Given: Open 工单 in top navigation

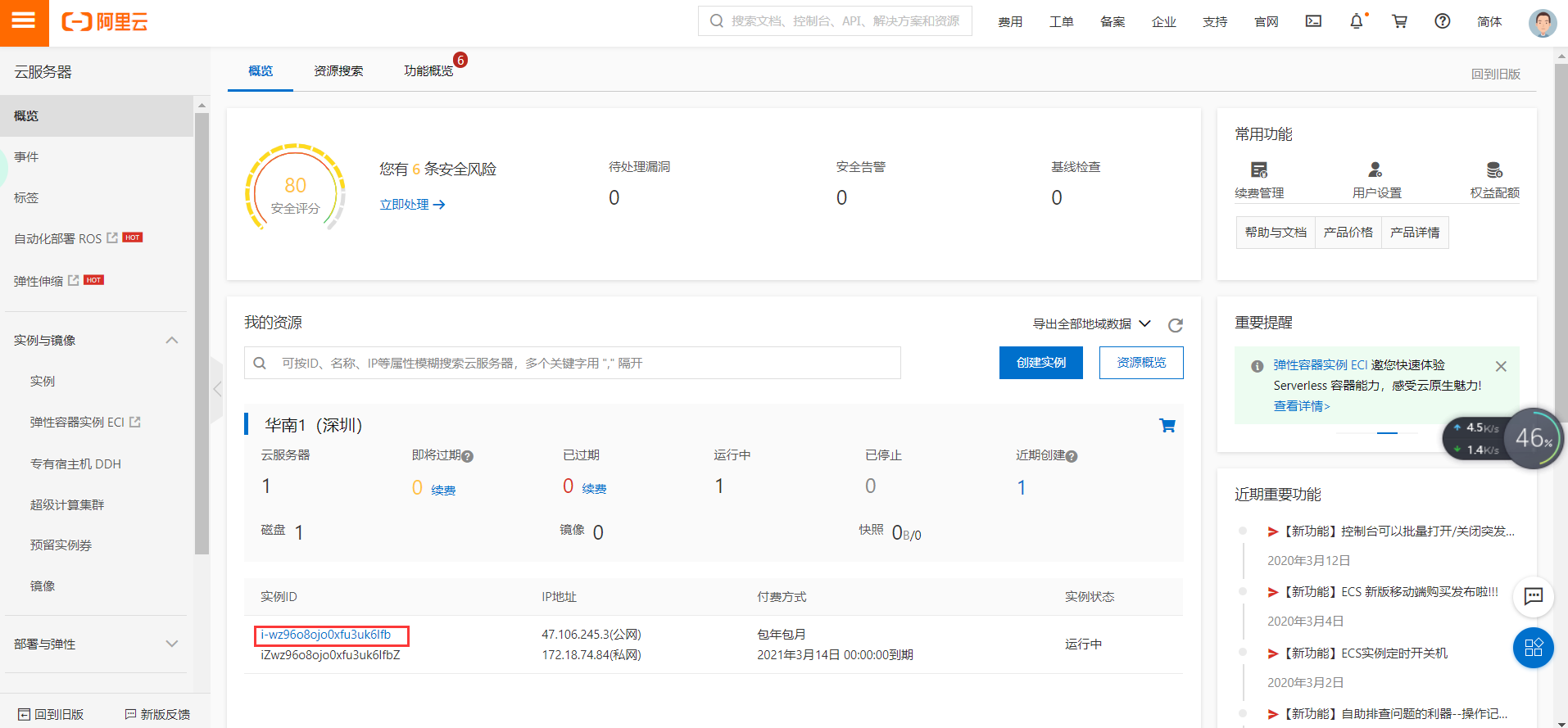Looking at the screenshot, I should tap(1062, 22).
